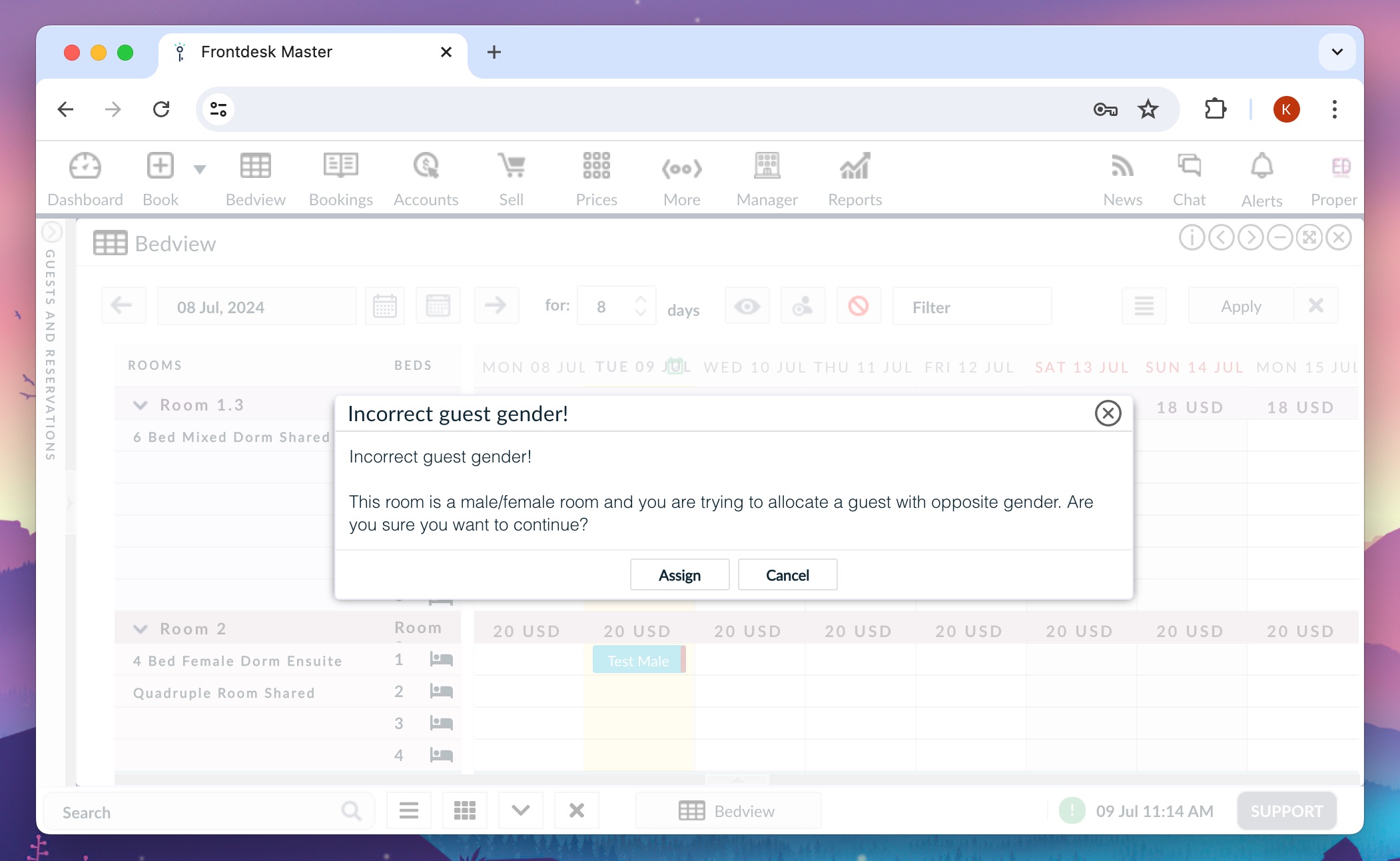
Task: Expand Room 1.3 room section
Action: click(x=141, y=404)
